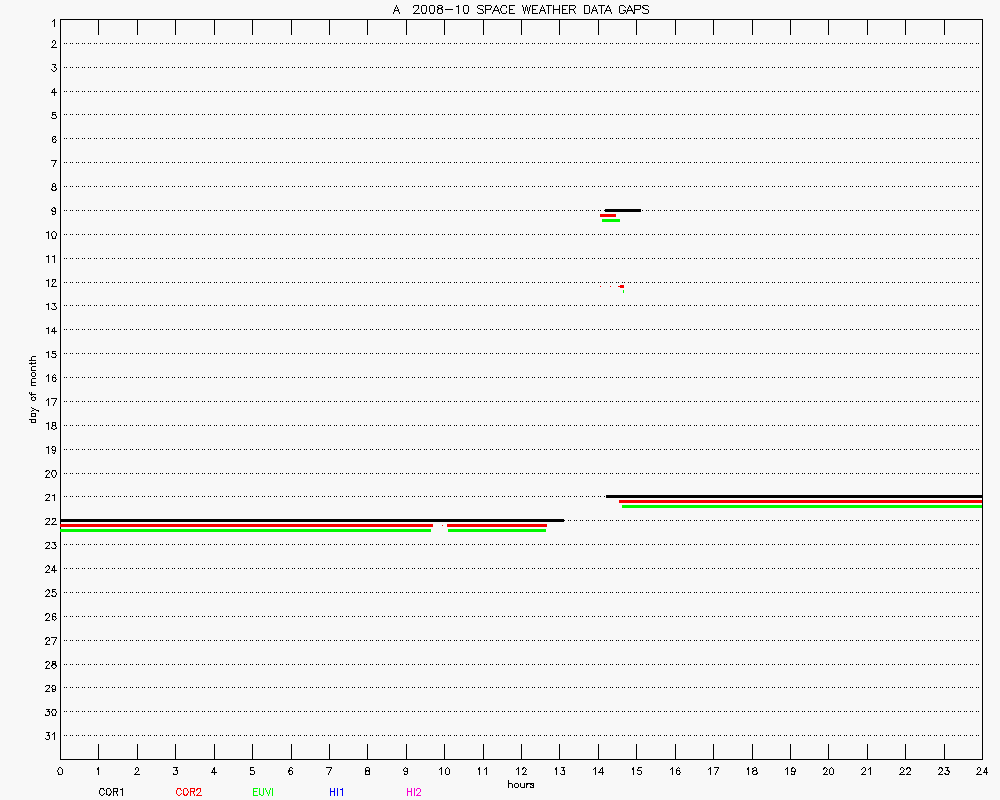
Task: Select the long black COR1 bar on day 22
Action: pyautogui.click(x=312, y=520)
